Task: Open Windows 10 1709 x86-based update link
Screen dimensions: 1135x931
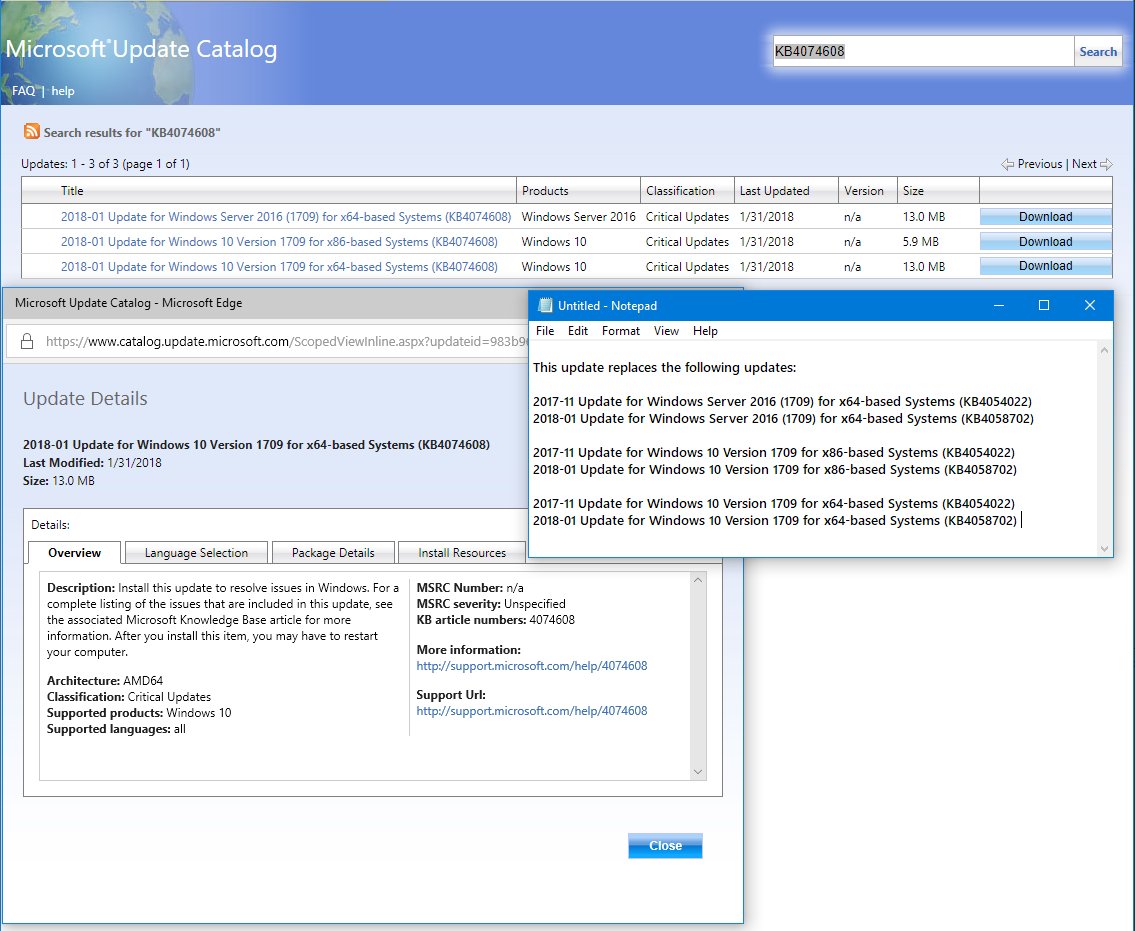Action: 279,242
